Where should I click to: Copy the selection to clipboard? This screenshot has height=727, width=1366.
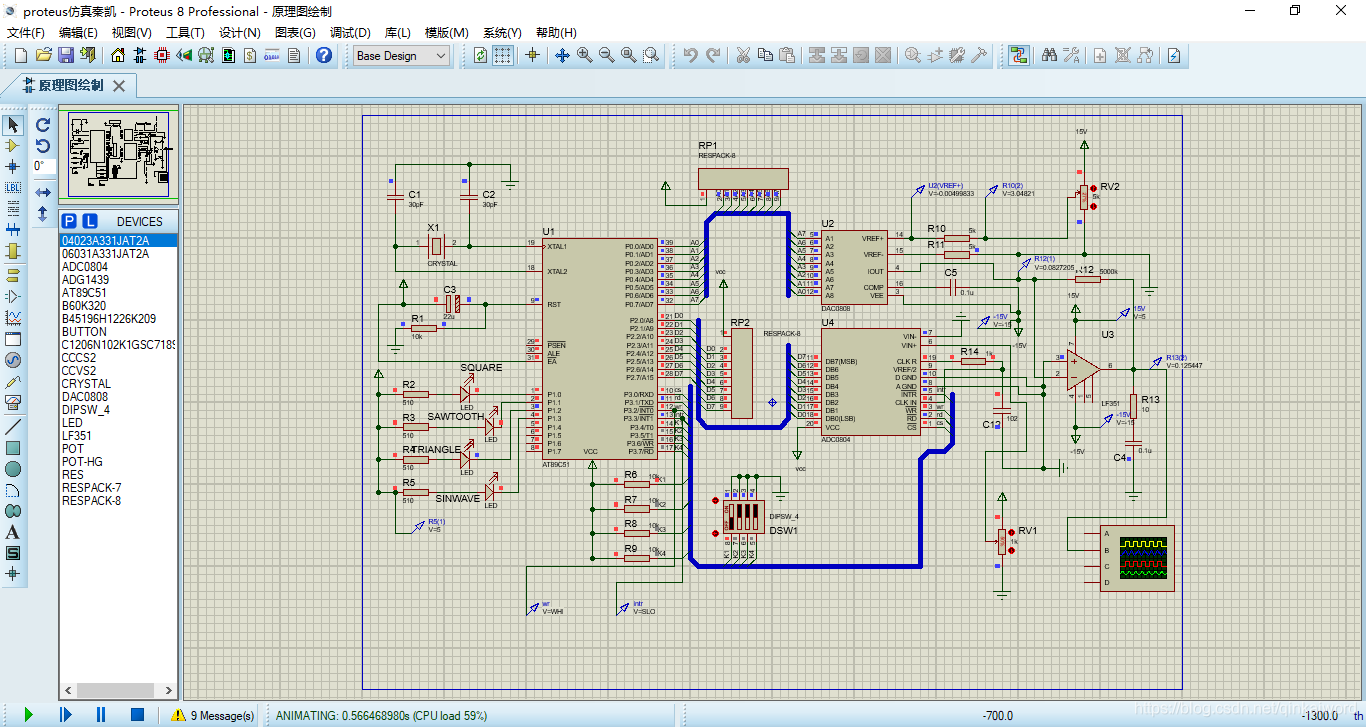pyautogui.click(x=765, y=56)
